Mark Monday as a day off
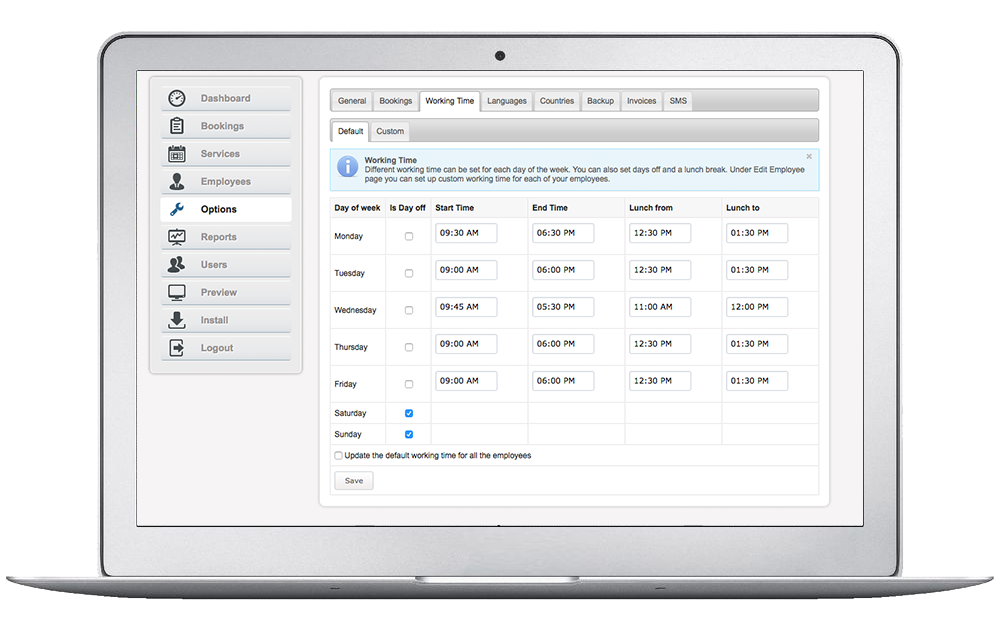The height and width of the screenshot is (634, 1000). pos(409,236)
